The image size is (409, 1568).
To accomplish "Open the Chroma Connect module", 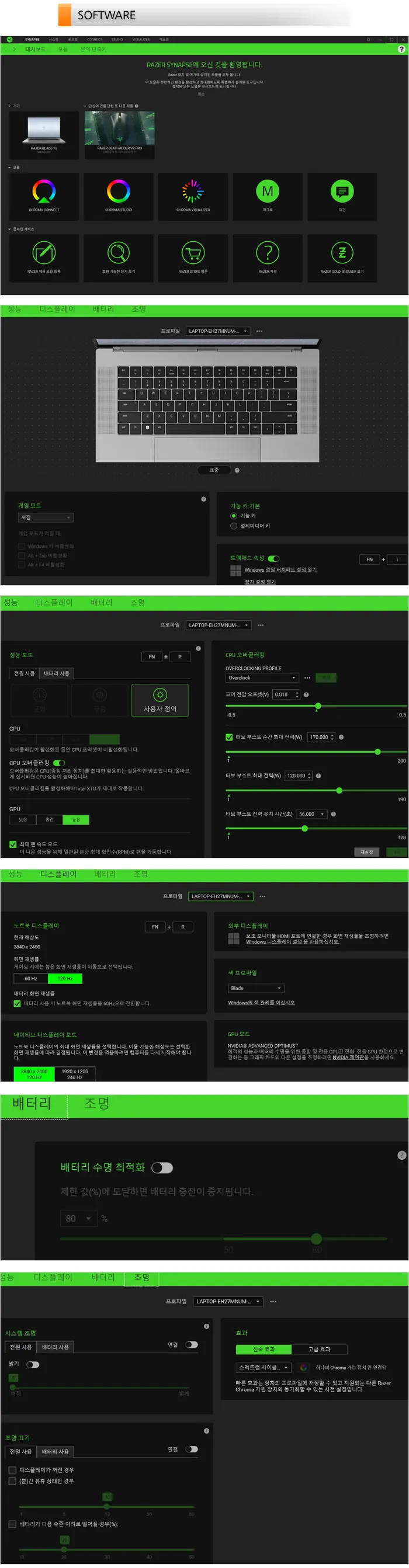I will point(44,196).
